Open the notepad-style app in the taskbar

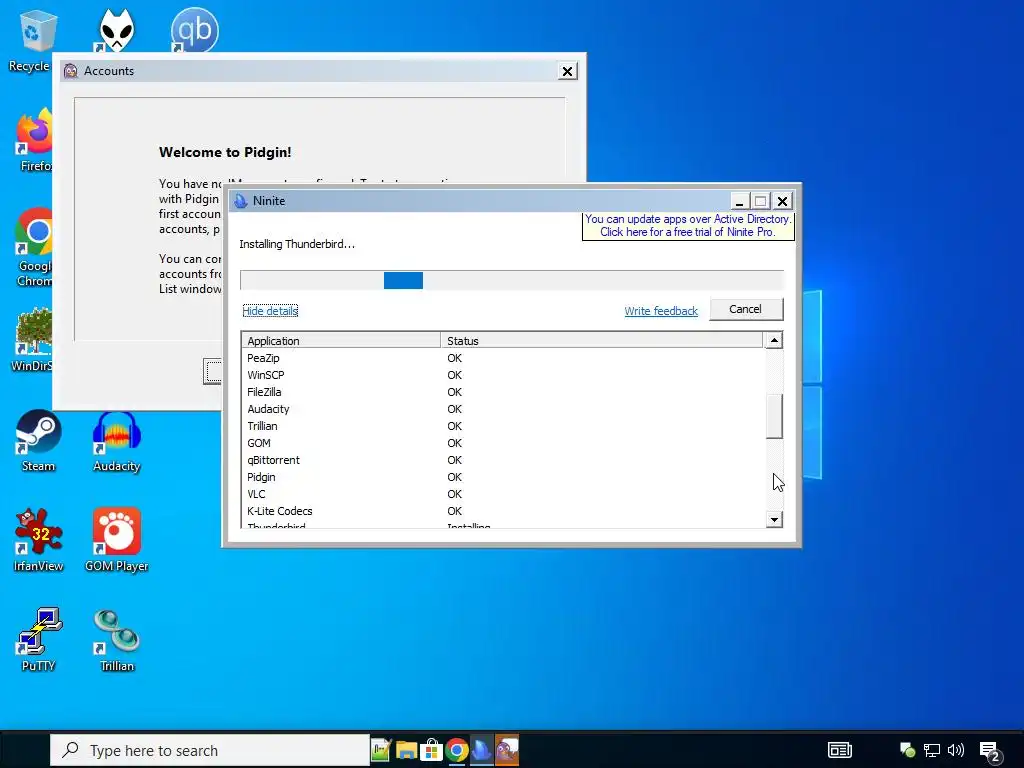point(381,750)
